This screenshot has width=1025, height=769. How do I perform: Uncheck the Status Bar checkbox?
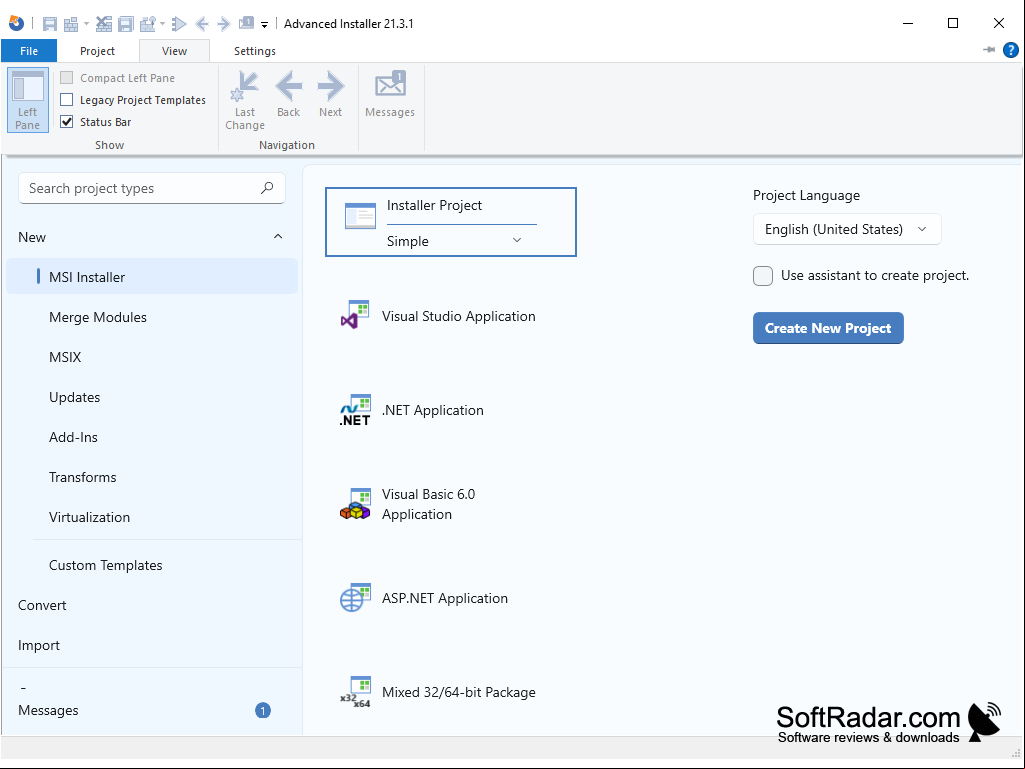[x=67, y=122]
